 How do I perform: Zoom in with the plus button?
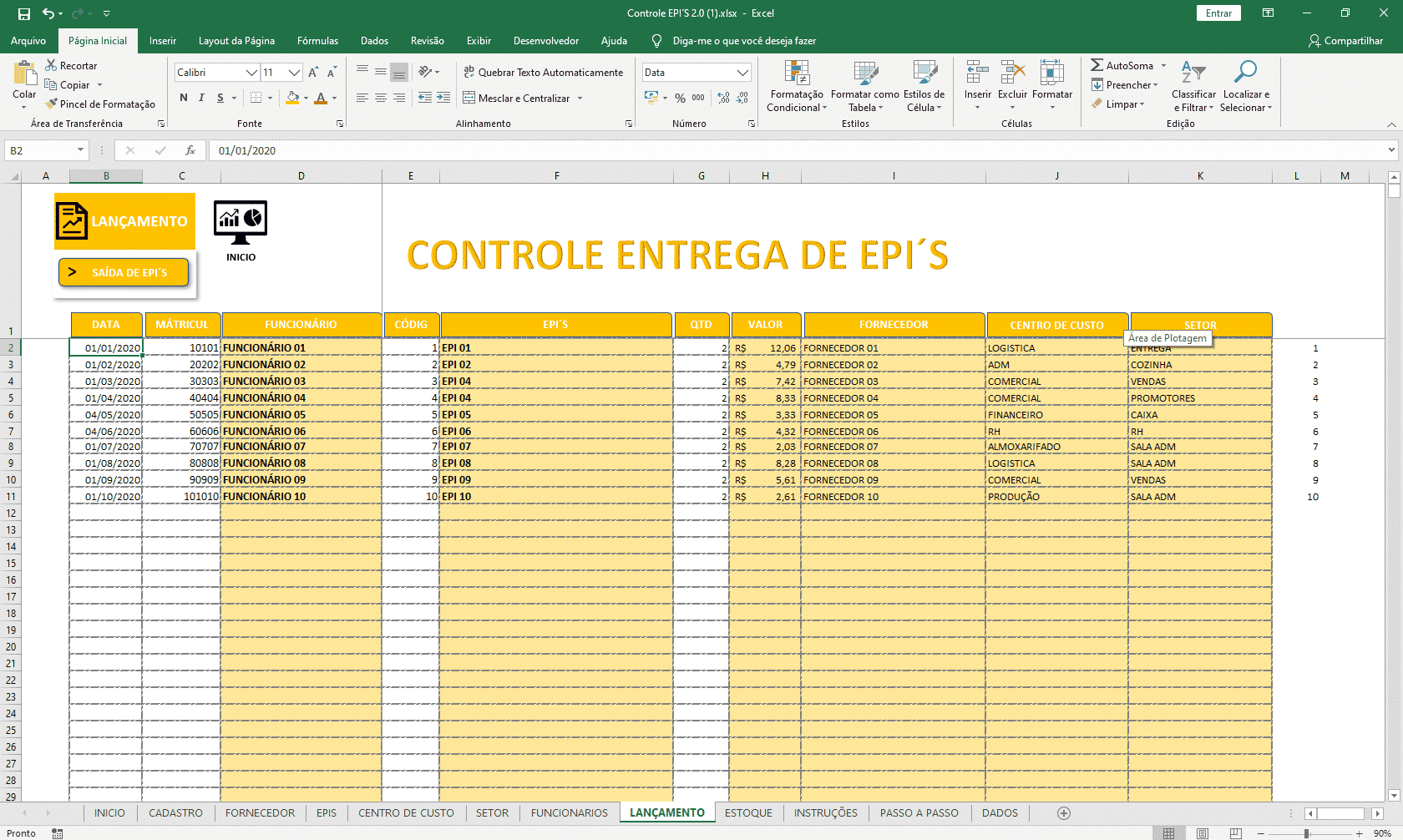tap(1359, 833)
